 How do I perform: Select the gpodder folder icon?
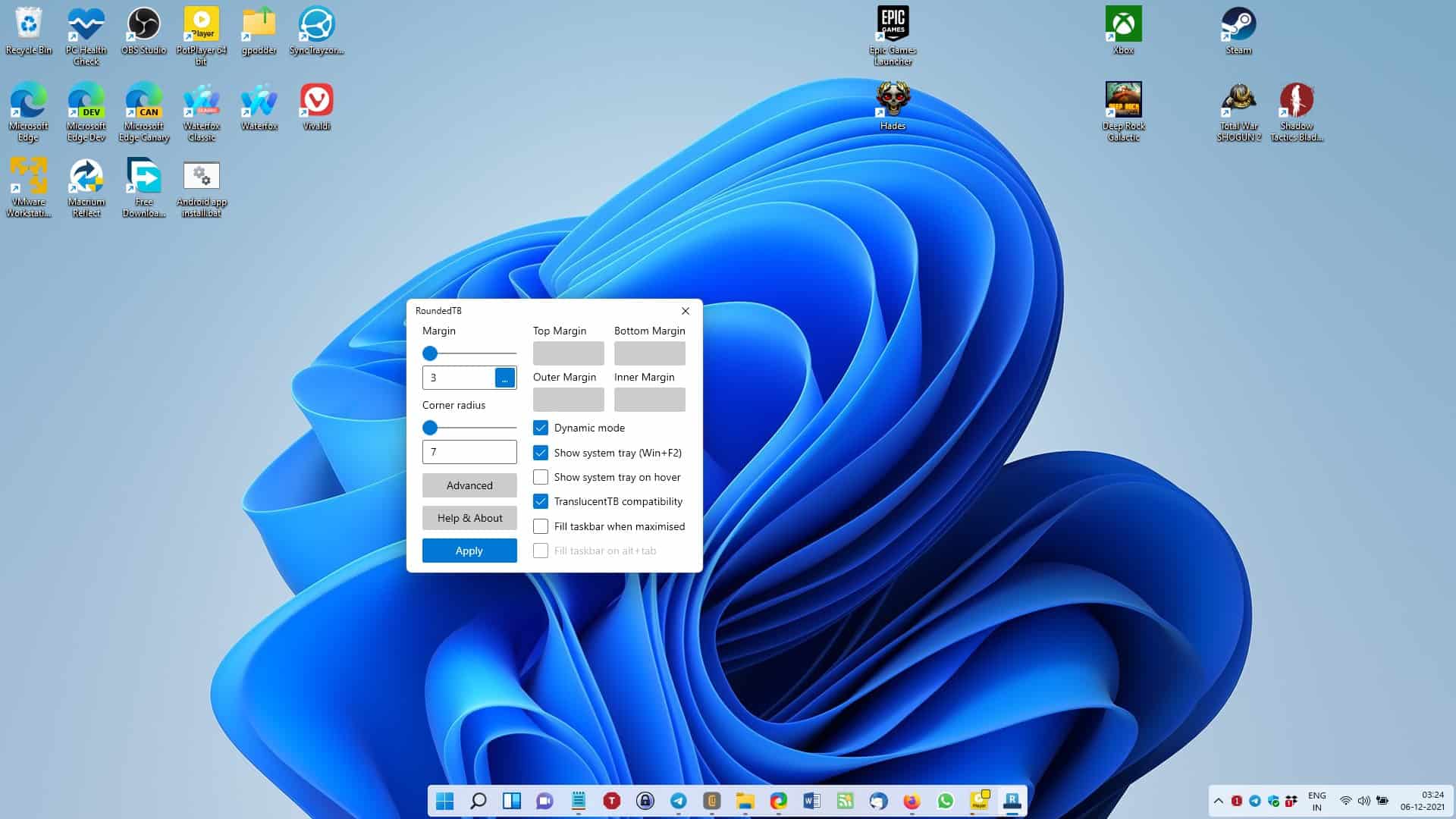[x=259, y=31]
